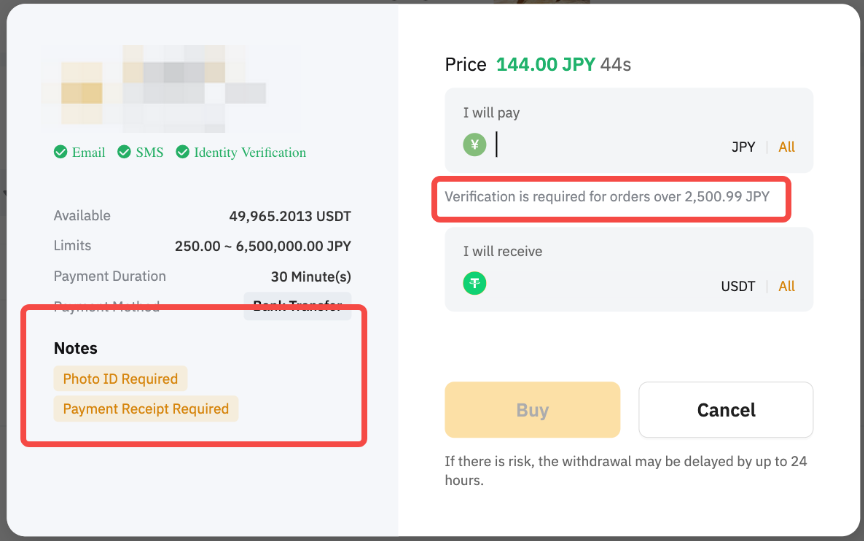
Task: Click the Email verified checkmark icon
Action: tap(61, 152)
